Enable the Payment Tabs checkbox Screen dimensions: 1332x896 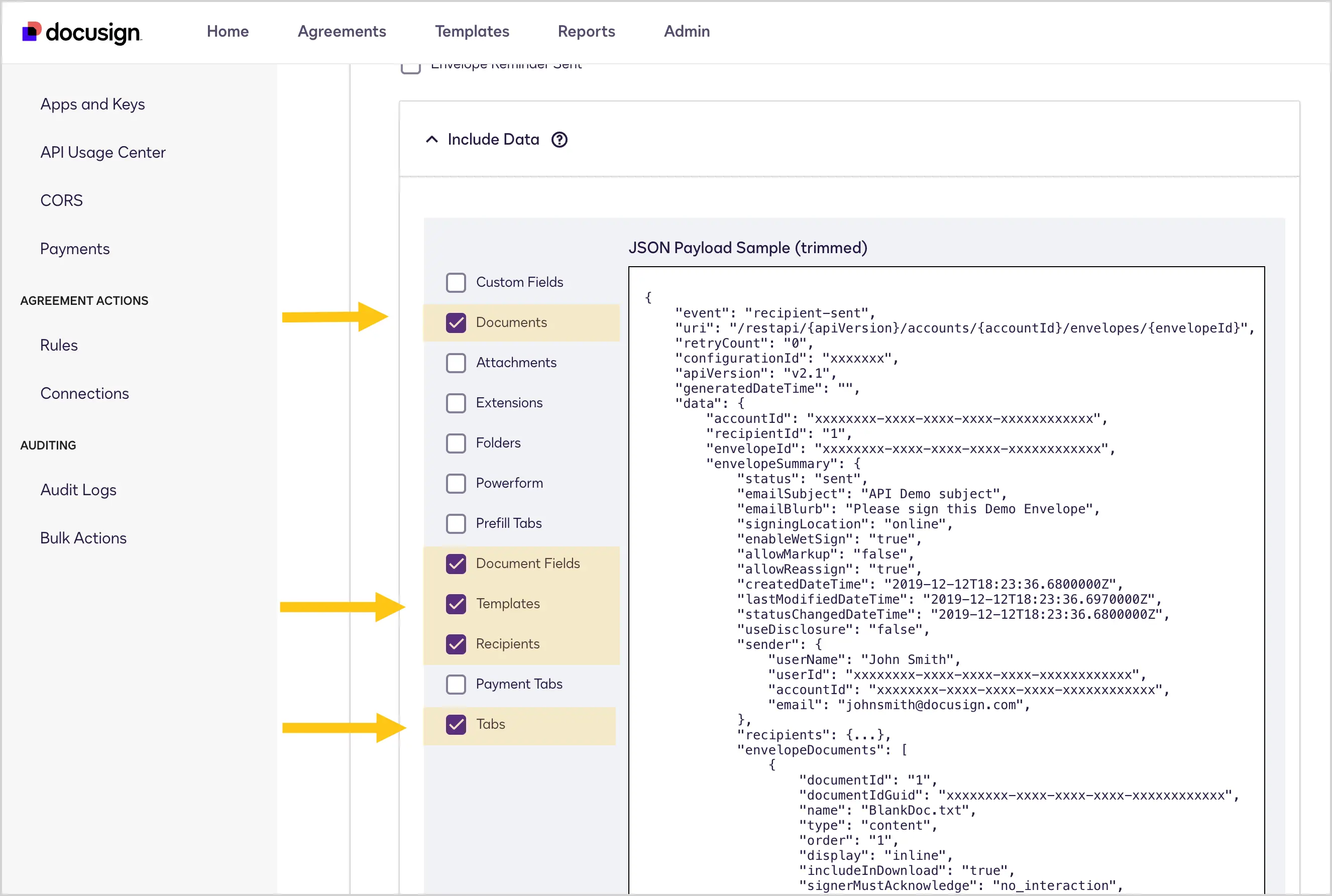[456, 684]
